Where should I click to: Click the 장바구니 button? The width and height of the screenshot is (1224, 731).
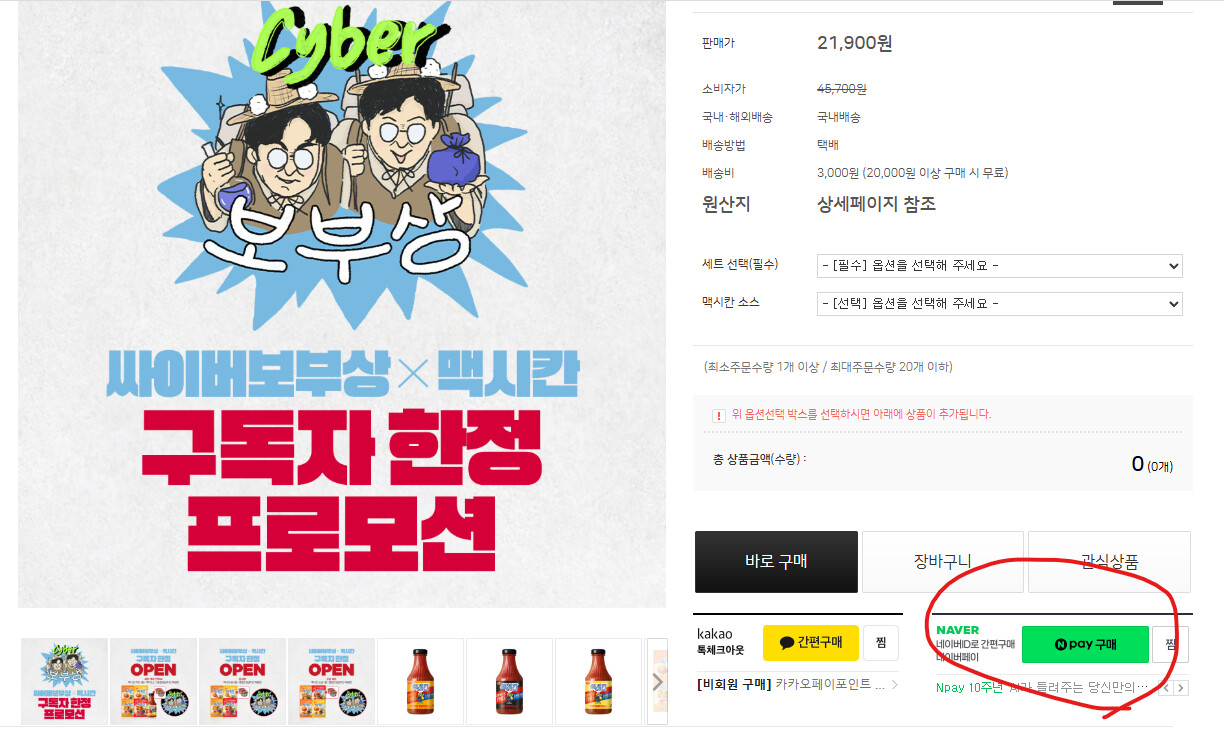pos(943,562)
